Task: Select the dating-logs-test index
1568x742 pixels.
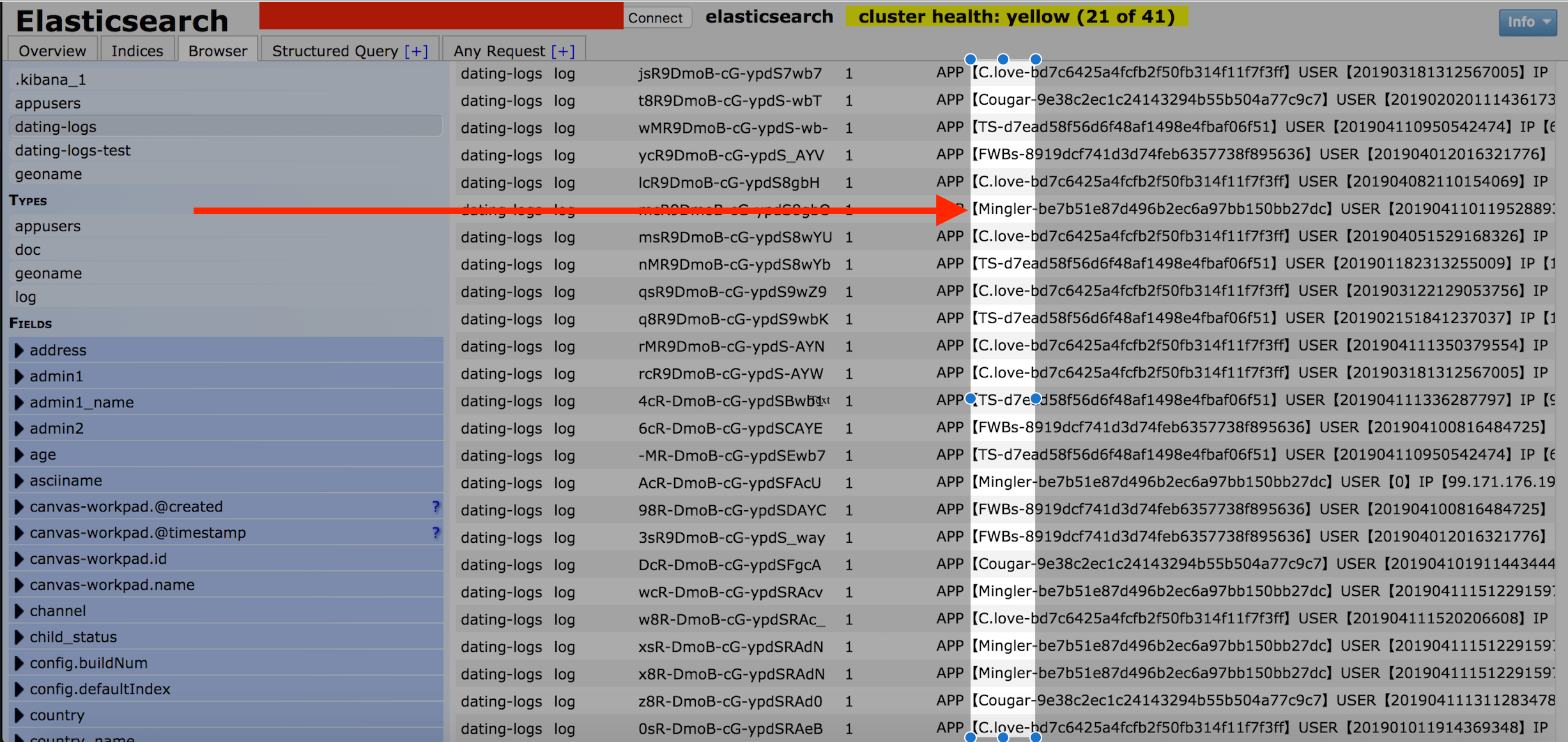Action: (x=226, y=150)
